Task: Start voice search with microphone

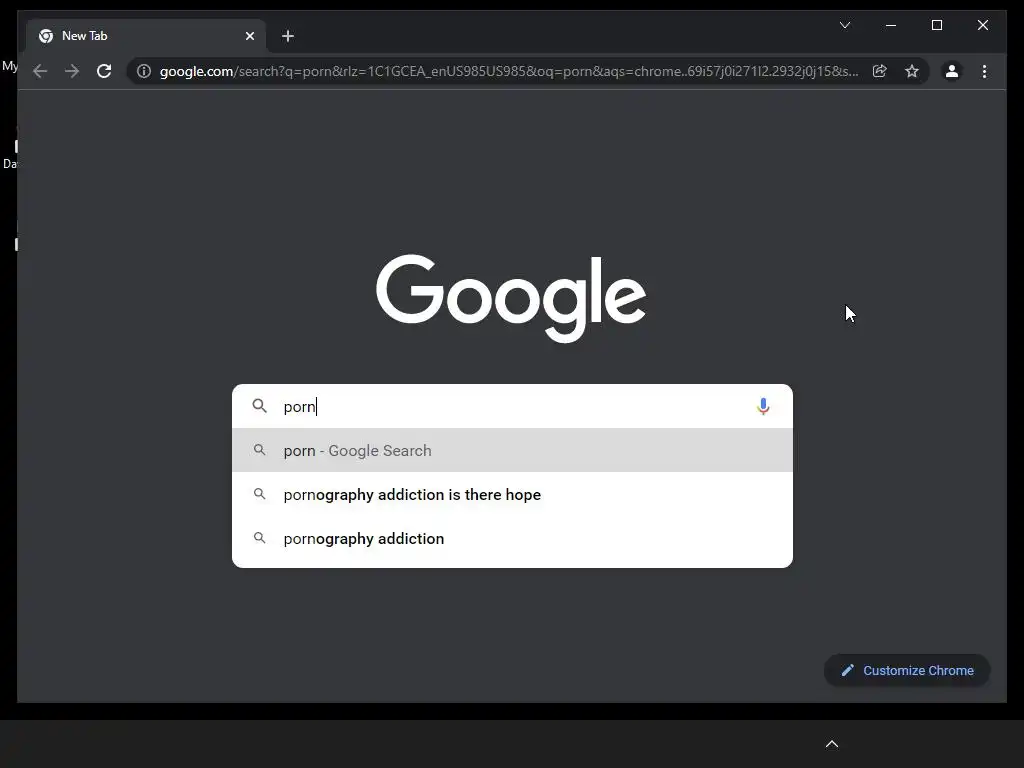Action: click(763, 406)
